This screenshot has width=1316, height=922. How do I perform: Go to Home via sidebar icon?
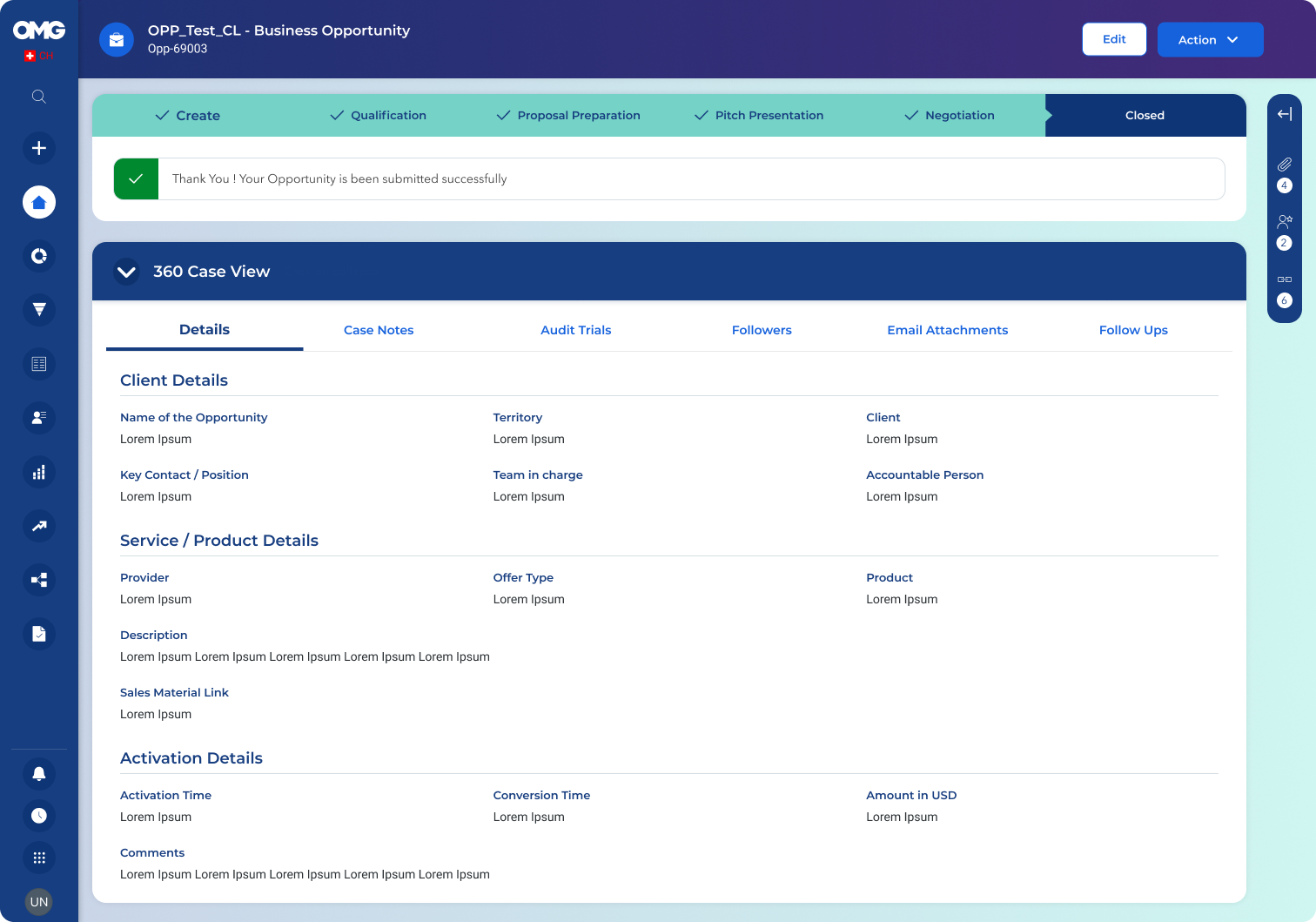coord(39,202)
